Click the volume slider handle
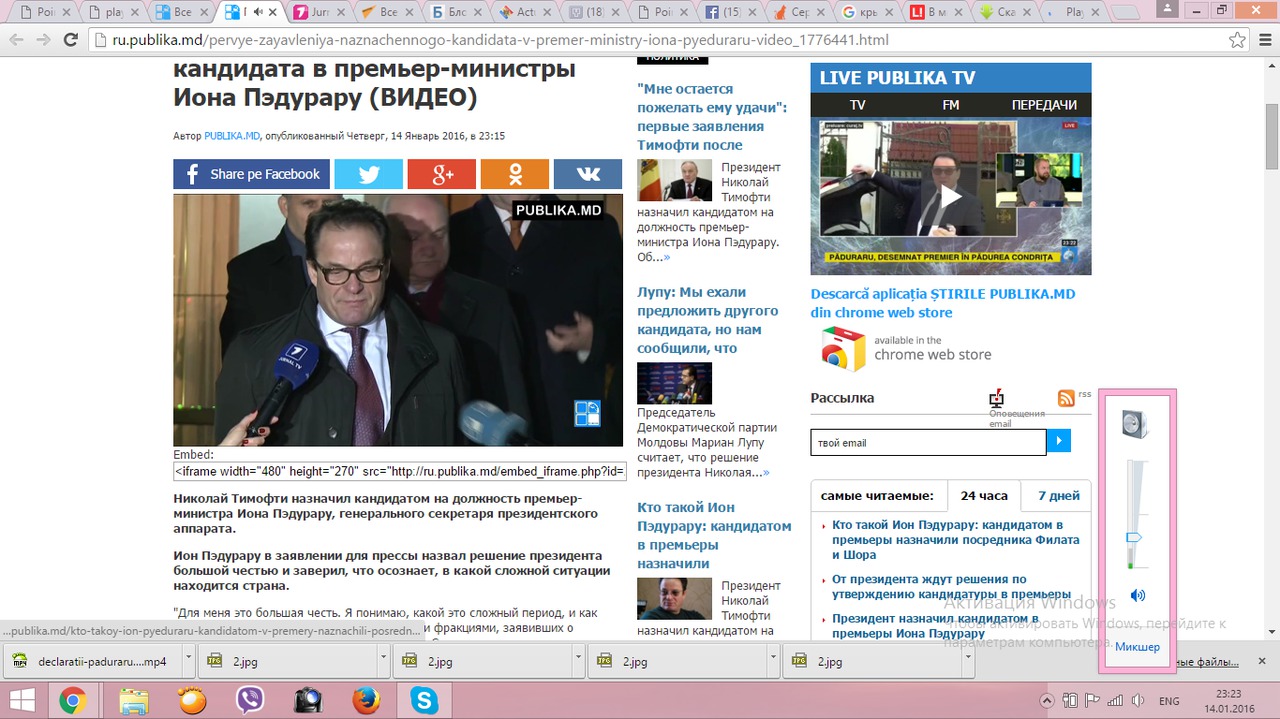Image resolution: width=1280 pixels, height=719 pixels. click(1134, 537)
